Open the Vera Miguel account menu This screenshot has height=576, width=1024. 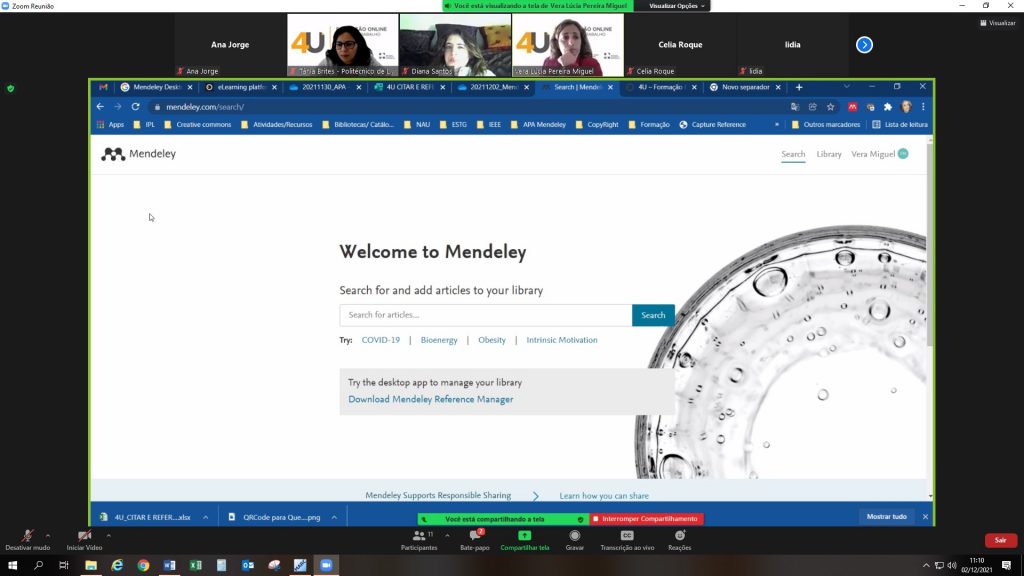pyautogui.click(x=879, y=154)
